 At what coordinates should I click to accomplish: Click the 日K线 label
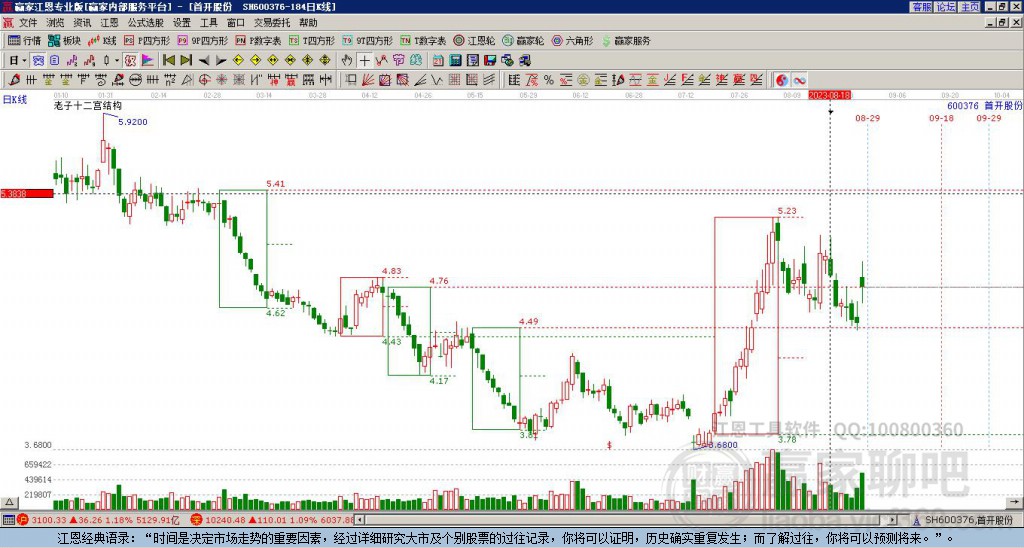(x=15, y=100)
